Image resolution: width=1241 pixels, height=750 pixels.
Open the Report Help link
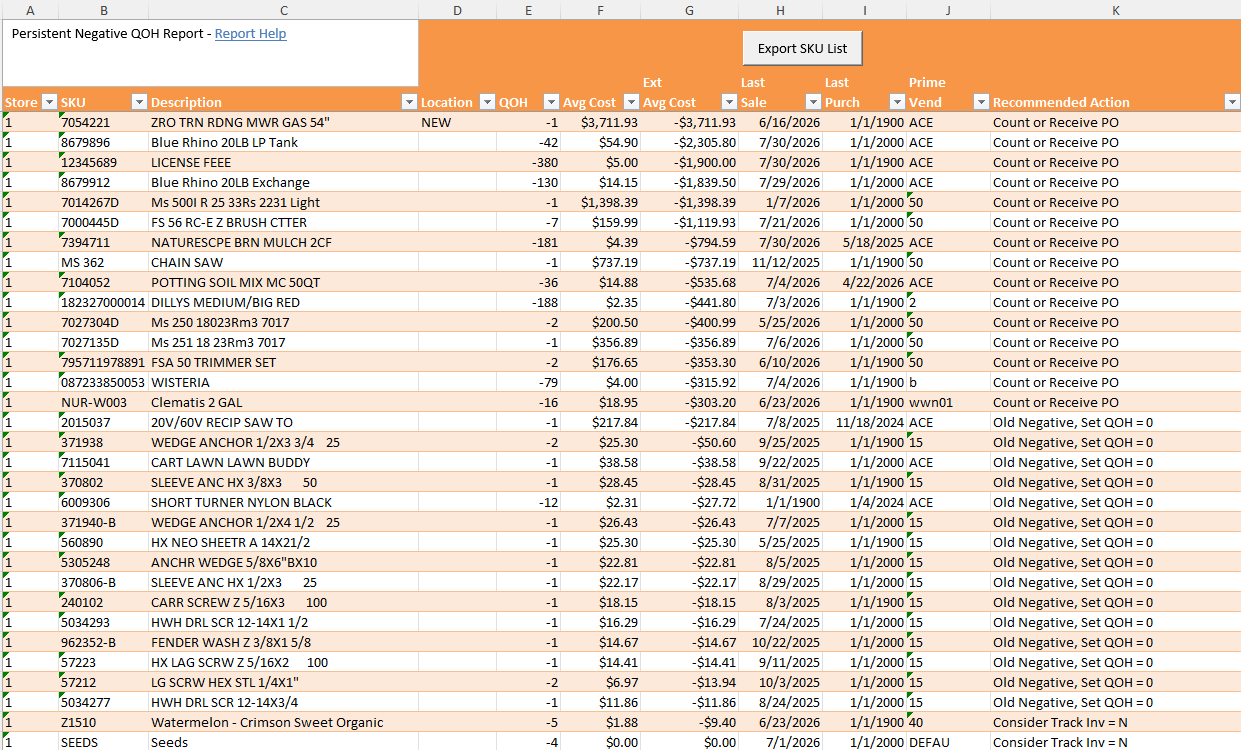pyautogui.click(x=250, y=34)
